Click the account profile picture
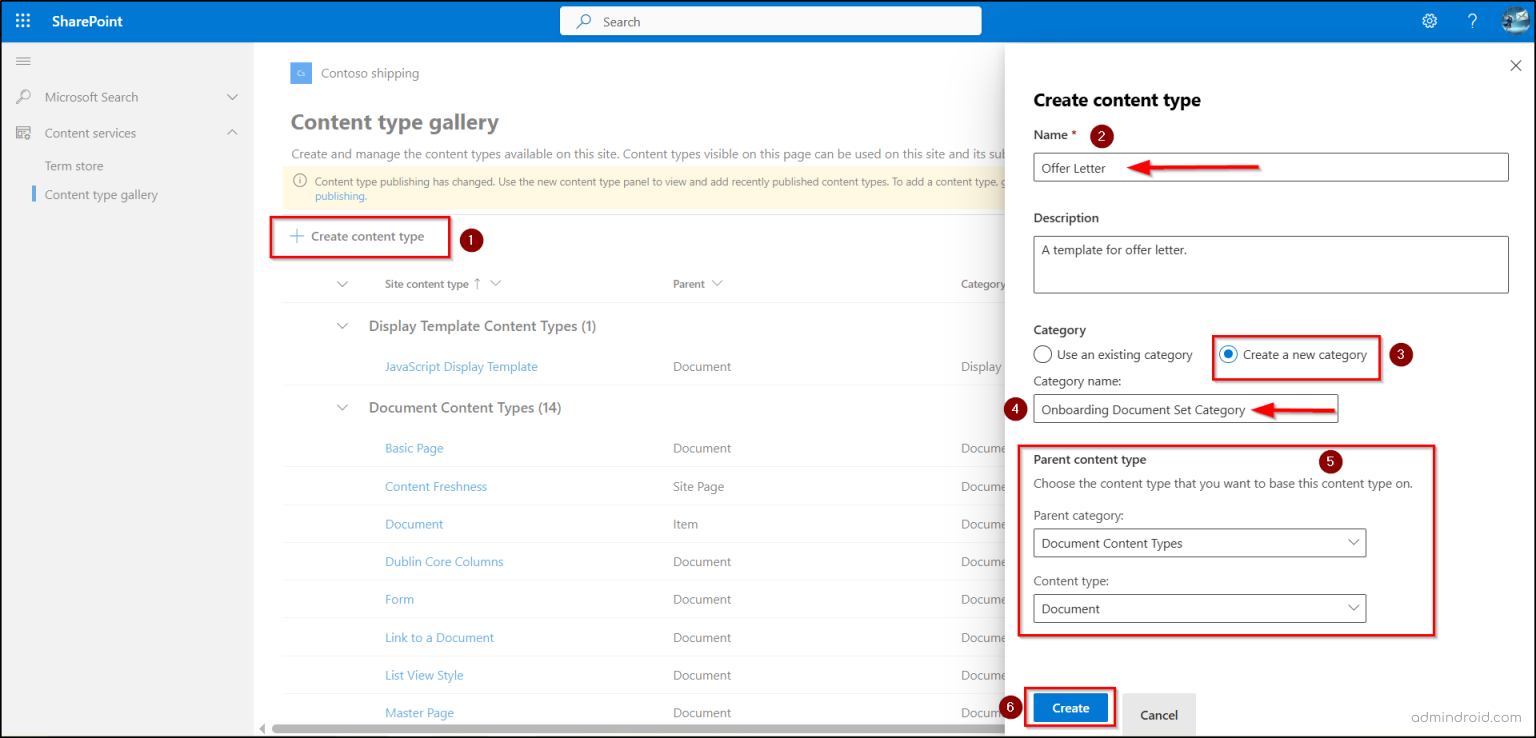Screen dimensions: 1536x738 click(1514, 20)
